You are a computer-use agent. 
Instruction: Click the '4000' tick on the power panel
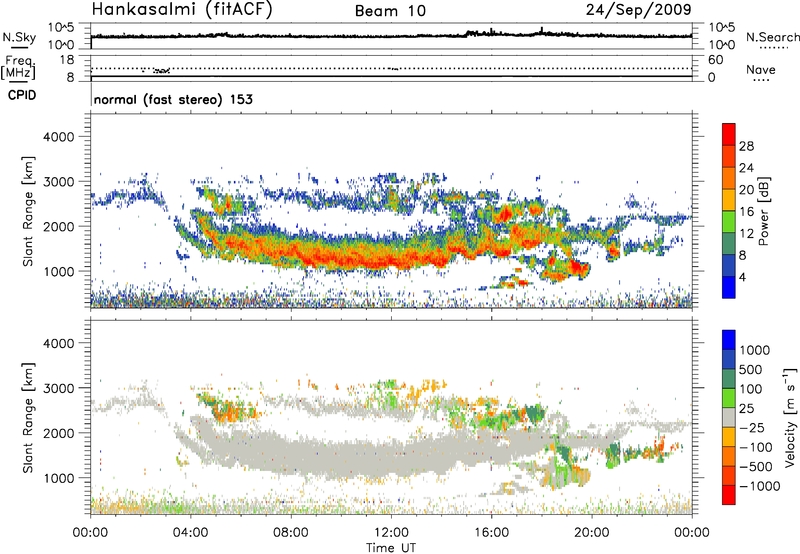pos(59,136)
